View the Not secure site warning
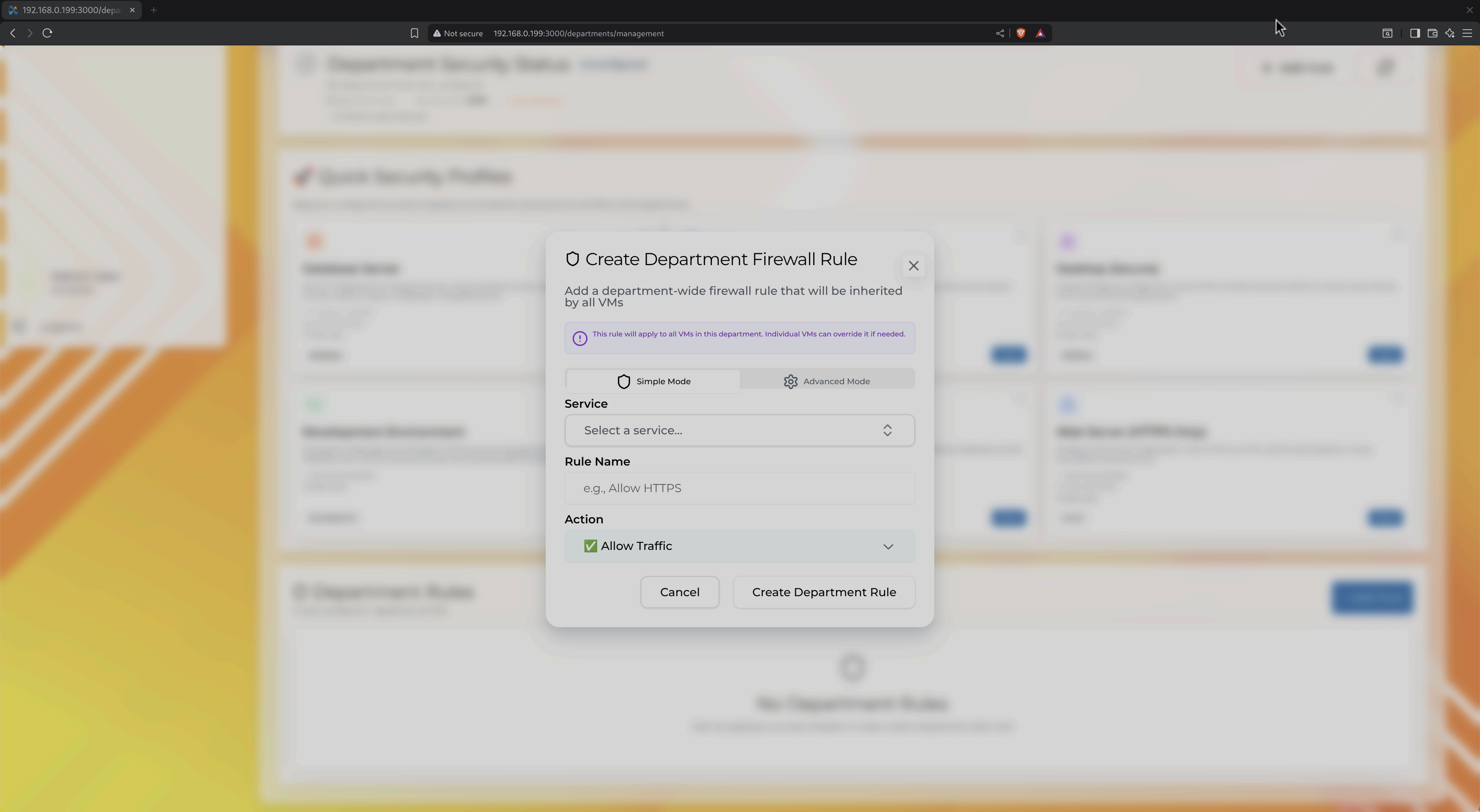Image resolution: width=1480 pixels, height=812 pixels. click(x=458, y=33)
